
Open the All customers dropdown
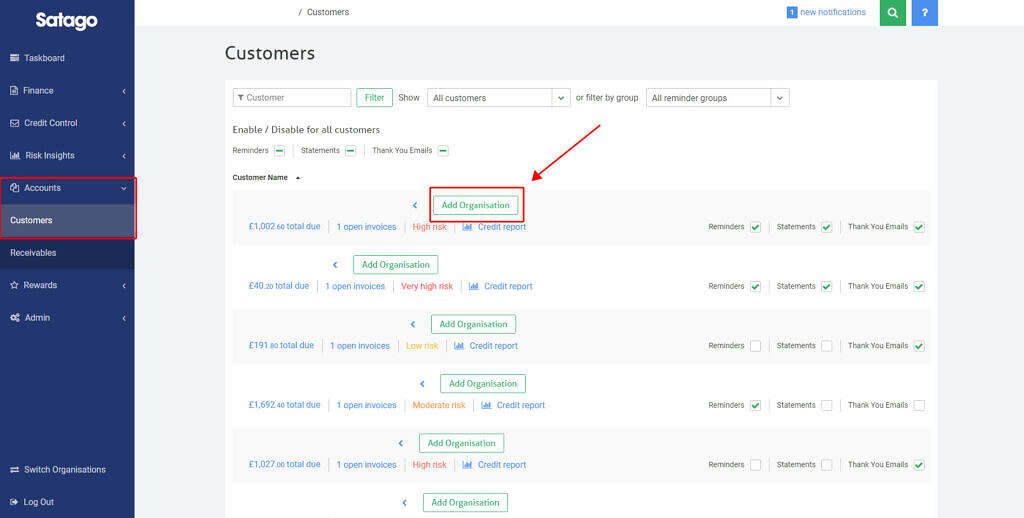[x=498, y=98]
